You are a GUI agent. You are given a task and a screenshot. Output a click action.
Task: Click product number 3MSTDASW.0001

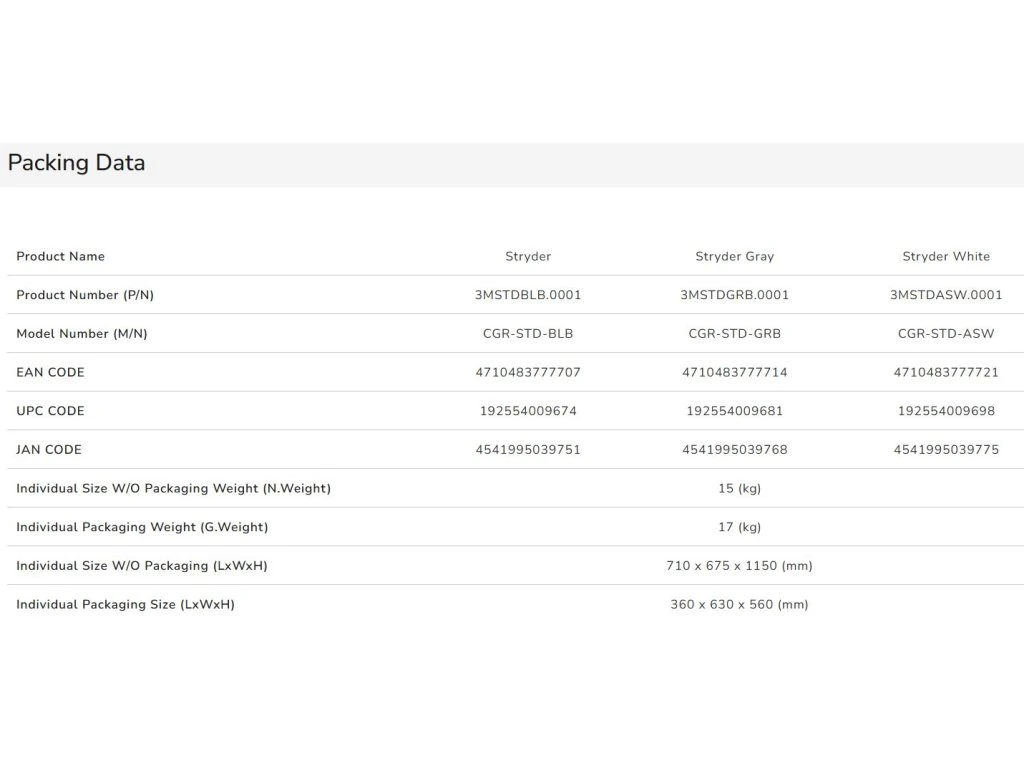tap(946, 295)
